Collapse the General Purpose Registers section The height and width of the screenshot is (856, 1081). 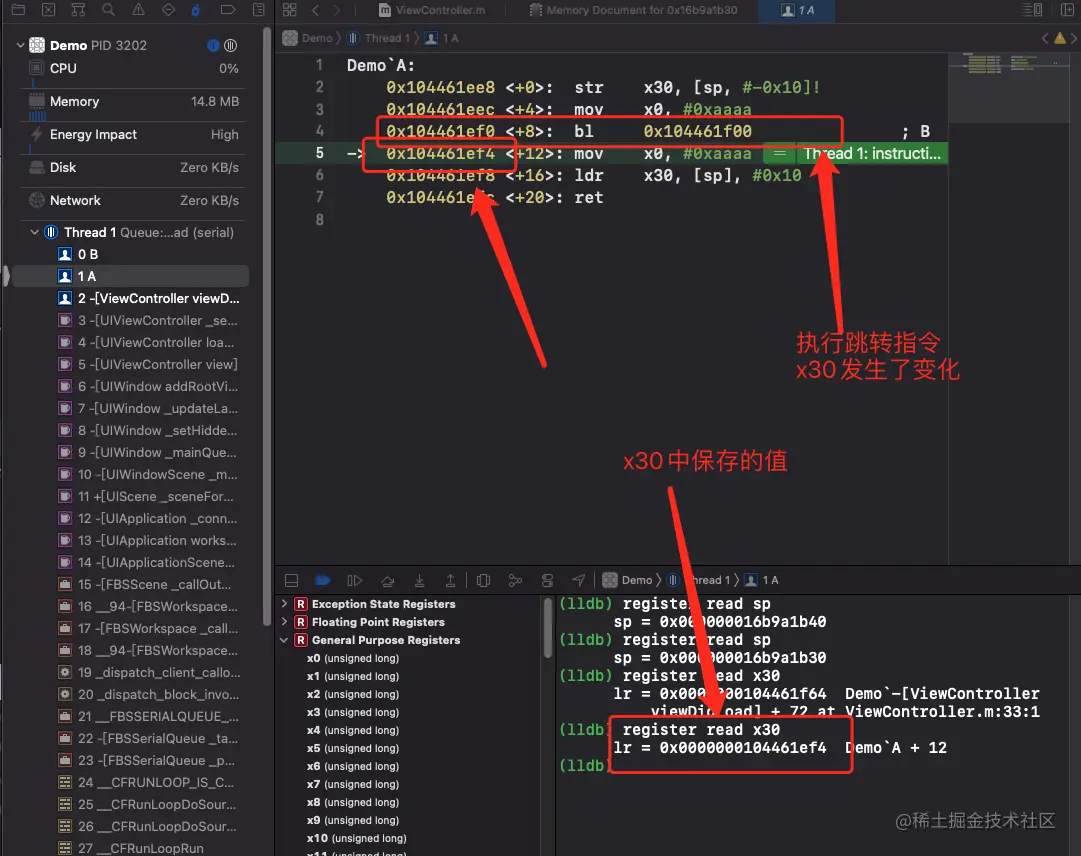[x=285, y=640]
